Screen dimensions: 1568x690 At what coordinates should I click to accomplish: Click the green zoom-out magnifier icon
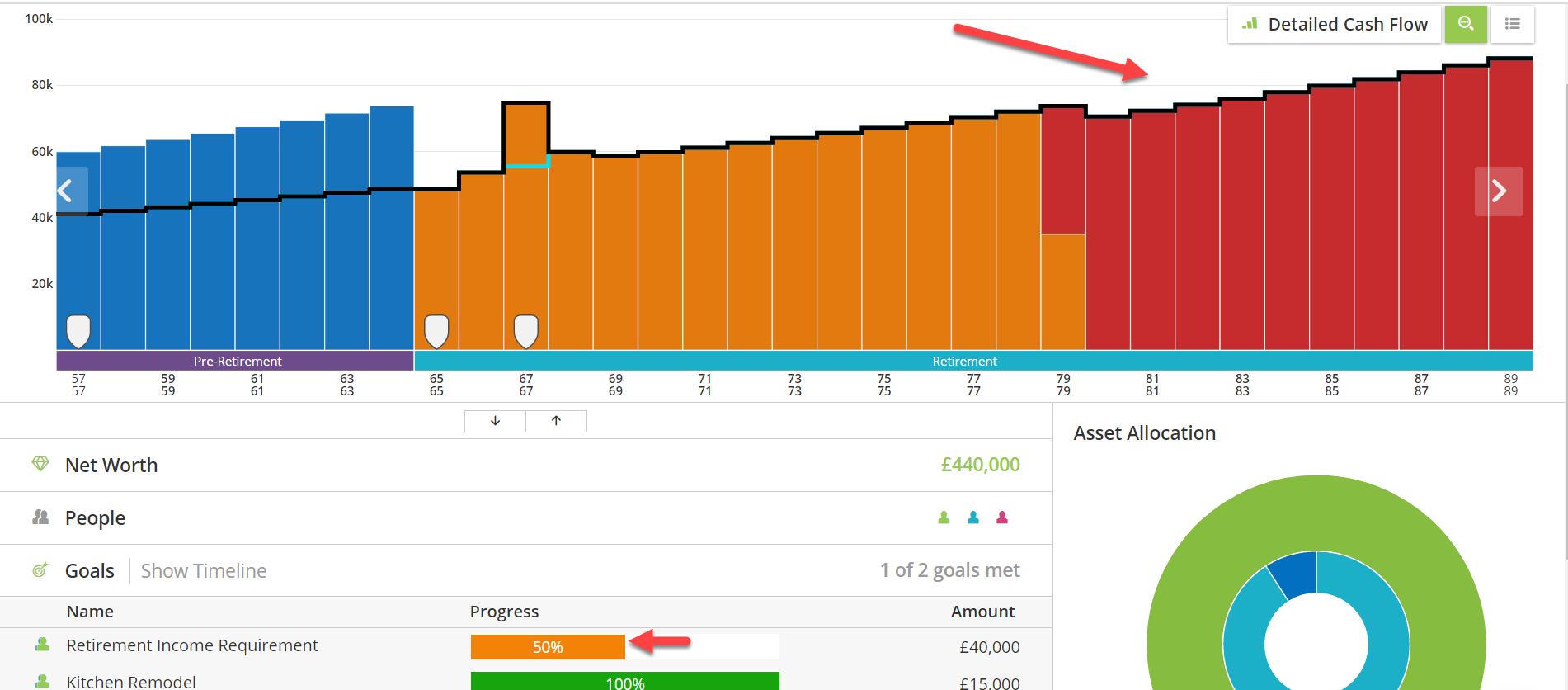[1466, 25]
